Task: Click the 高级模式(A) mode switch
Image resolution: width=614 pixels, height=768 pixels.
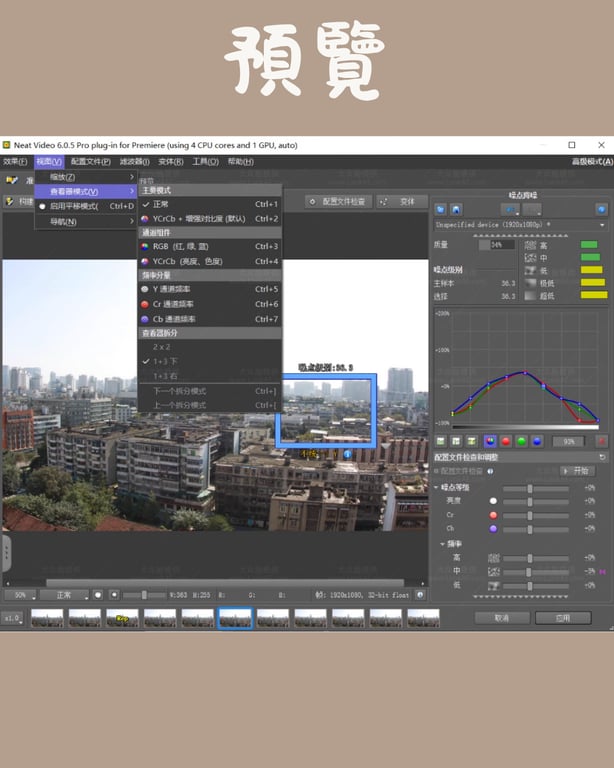Action: [x=592, y=162]
